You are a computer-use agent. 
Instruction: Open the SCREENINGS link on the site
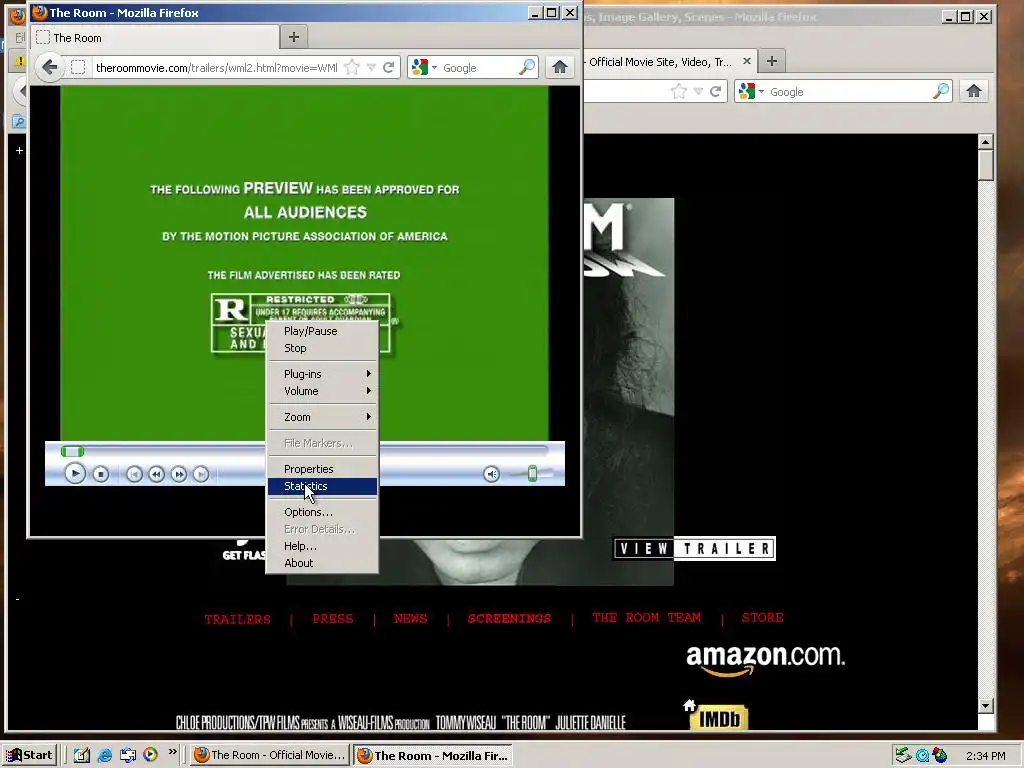509,618
